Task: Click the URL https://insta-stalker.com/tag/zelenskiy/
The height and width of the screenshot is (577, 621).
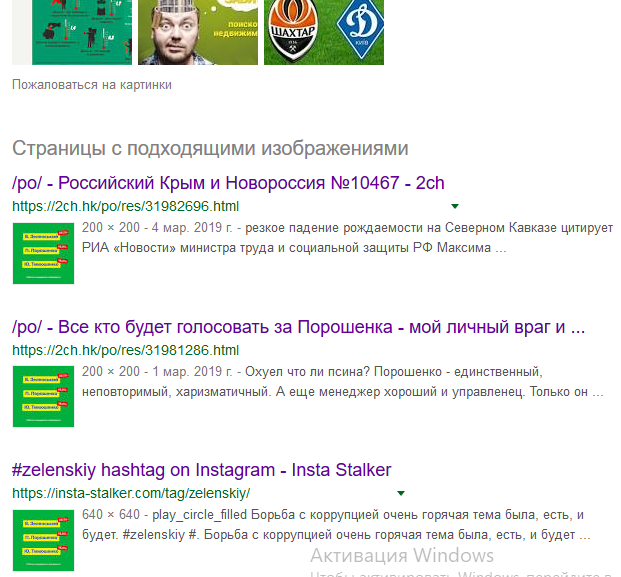Action: click(131, 493)
